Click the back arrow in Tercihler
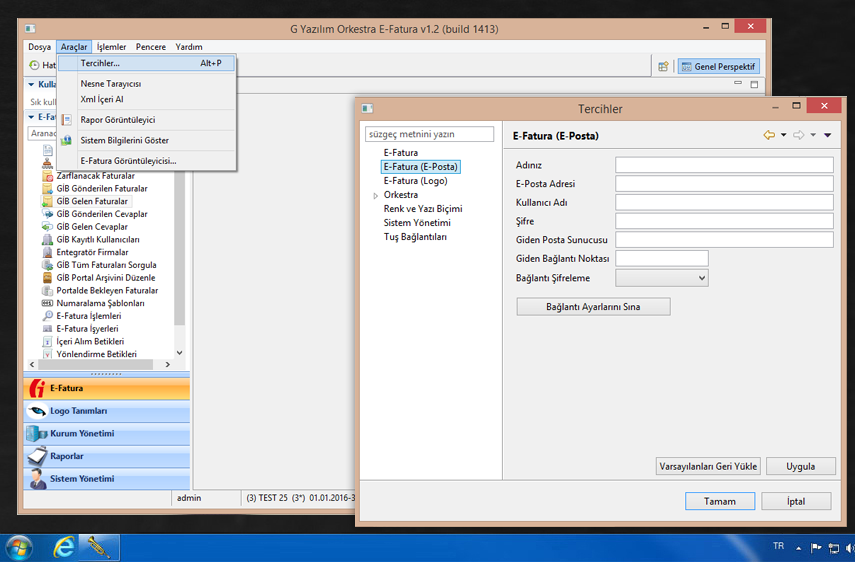Viewport: 855px width, 562px height. pos(769,135)
